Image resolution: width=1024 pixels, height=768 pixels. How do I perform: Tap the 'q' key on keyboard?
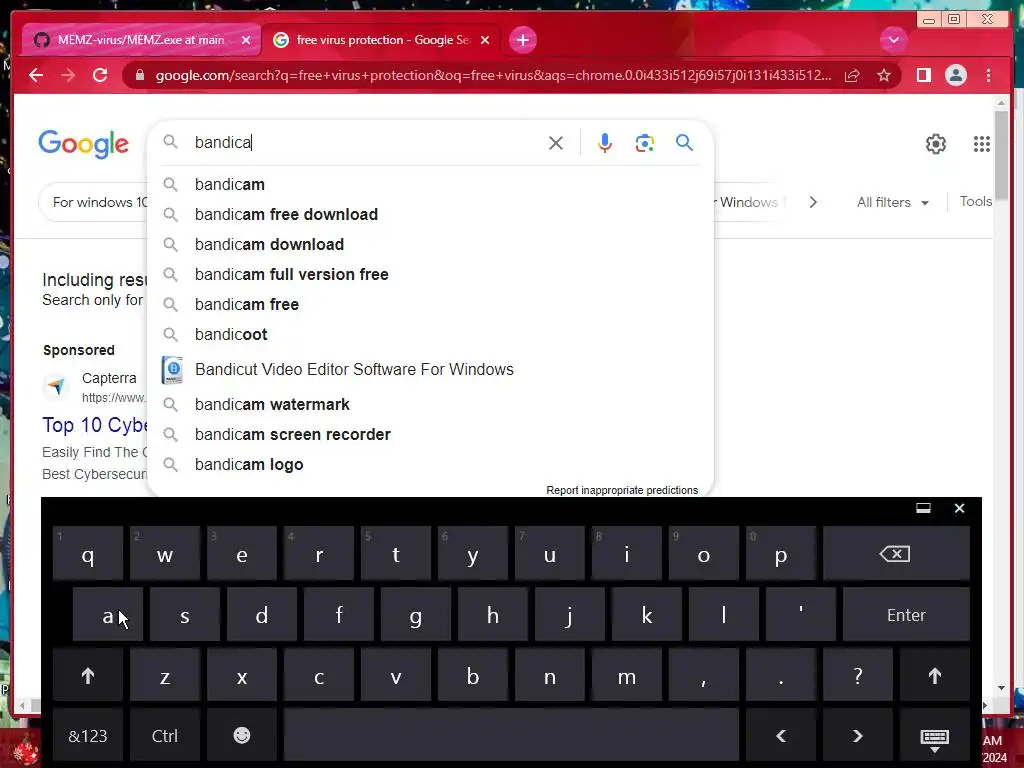pyautogui.click(x=88, y=554)
